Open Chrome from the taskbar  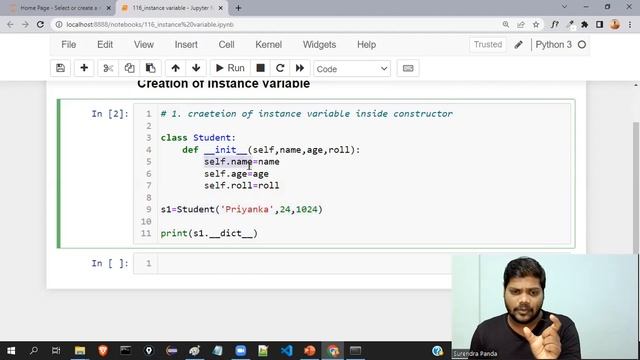[x=333, y=351]
